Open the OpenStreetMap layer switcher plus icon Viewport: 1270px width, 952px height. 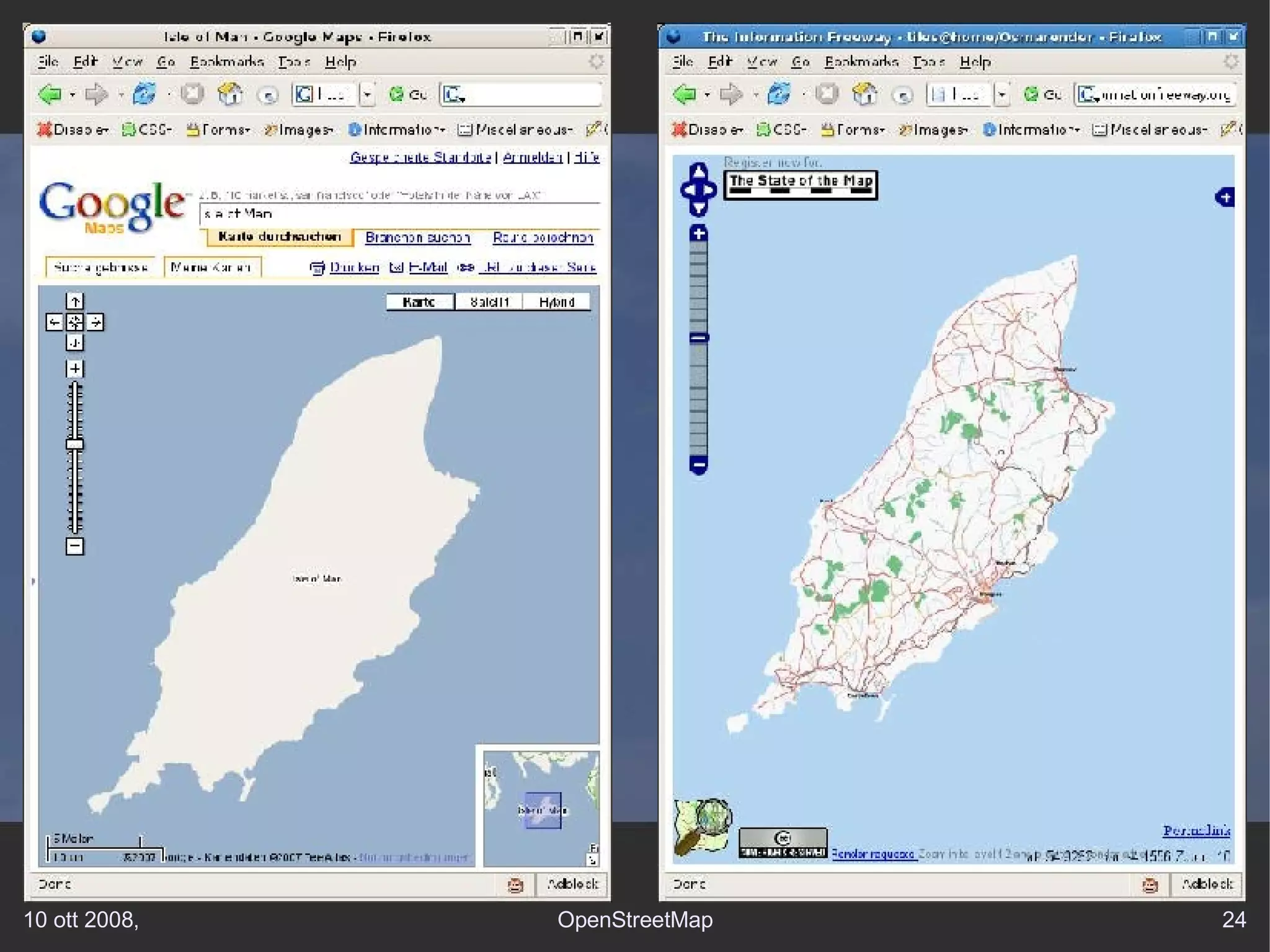1225,198
